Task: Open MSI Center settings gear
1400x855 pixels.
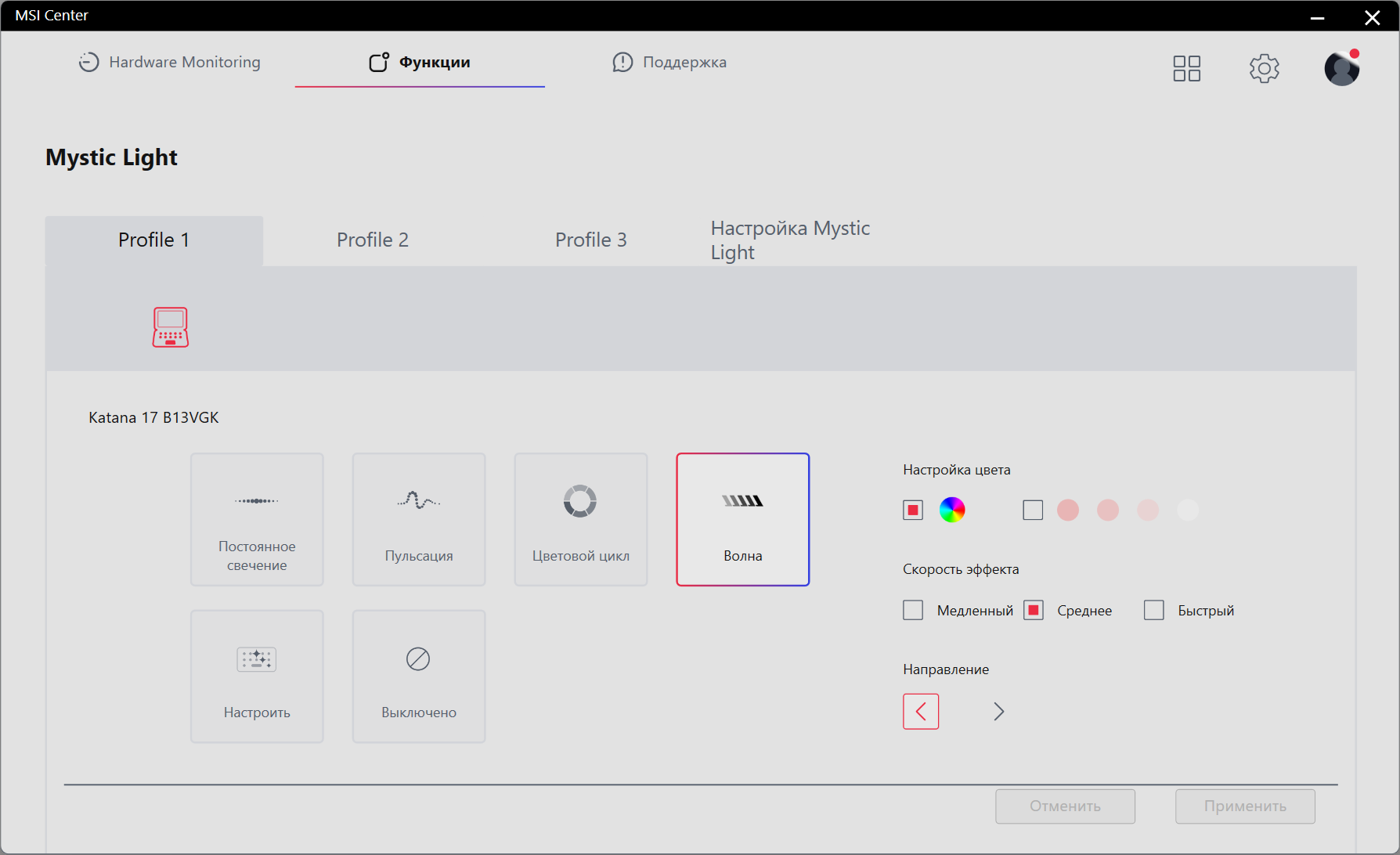Action: (x=1264, y=69)
